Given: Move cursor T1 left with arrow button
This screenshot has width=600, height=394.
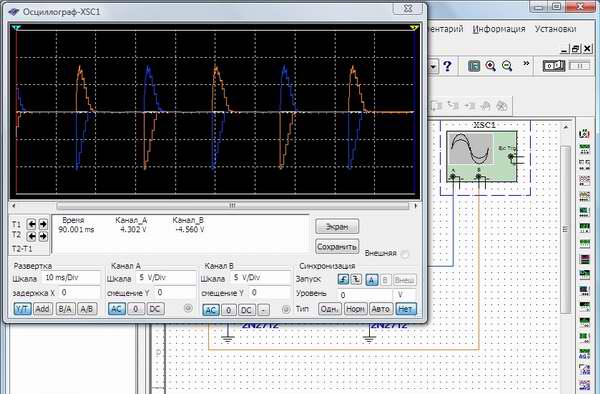Looking at the screenshot, I should pos(31,224).
